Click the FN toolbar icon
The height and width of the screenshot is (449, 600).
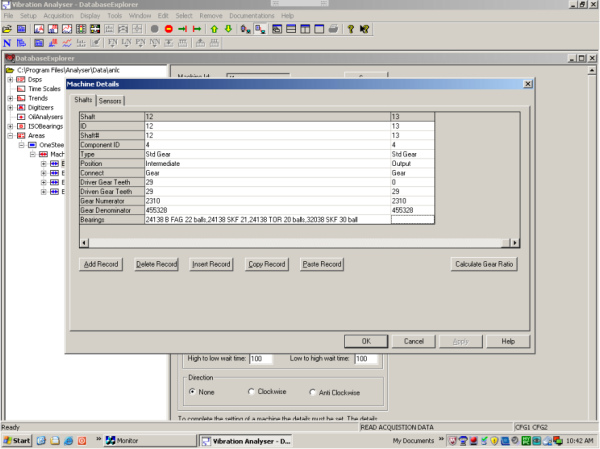112,43
